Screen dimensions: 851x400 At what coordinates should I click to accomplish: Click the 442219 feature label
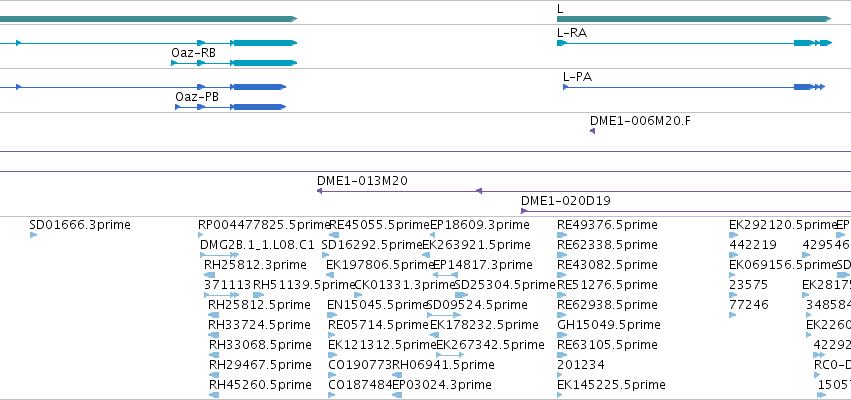click(753, 245)
